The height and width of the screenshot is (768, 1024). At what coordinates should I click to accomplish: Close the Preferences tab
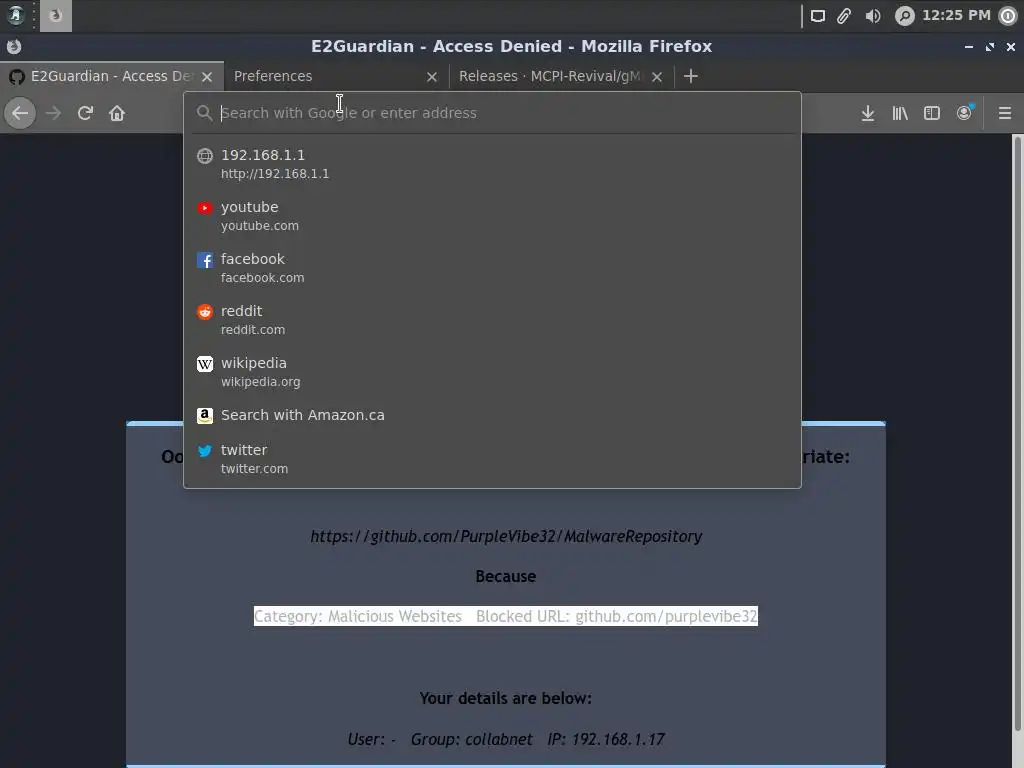[432, 77]
